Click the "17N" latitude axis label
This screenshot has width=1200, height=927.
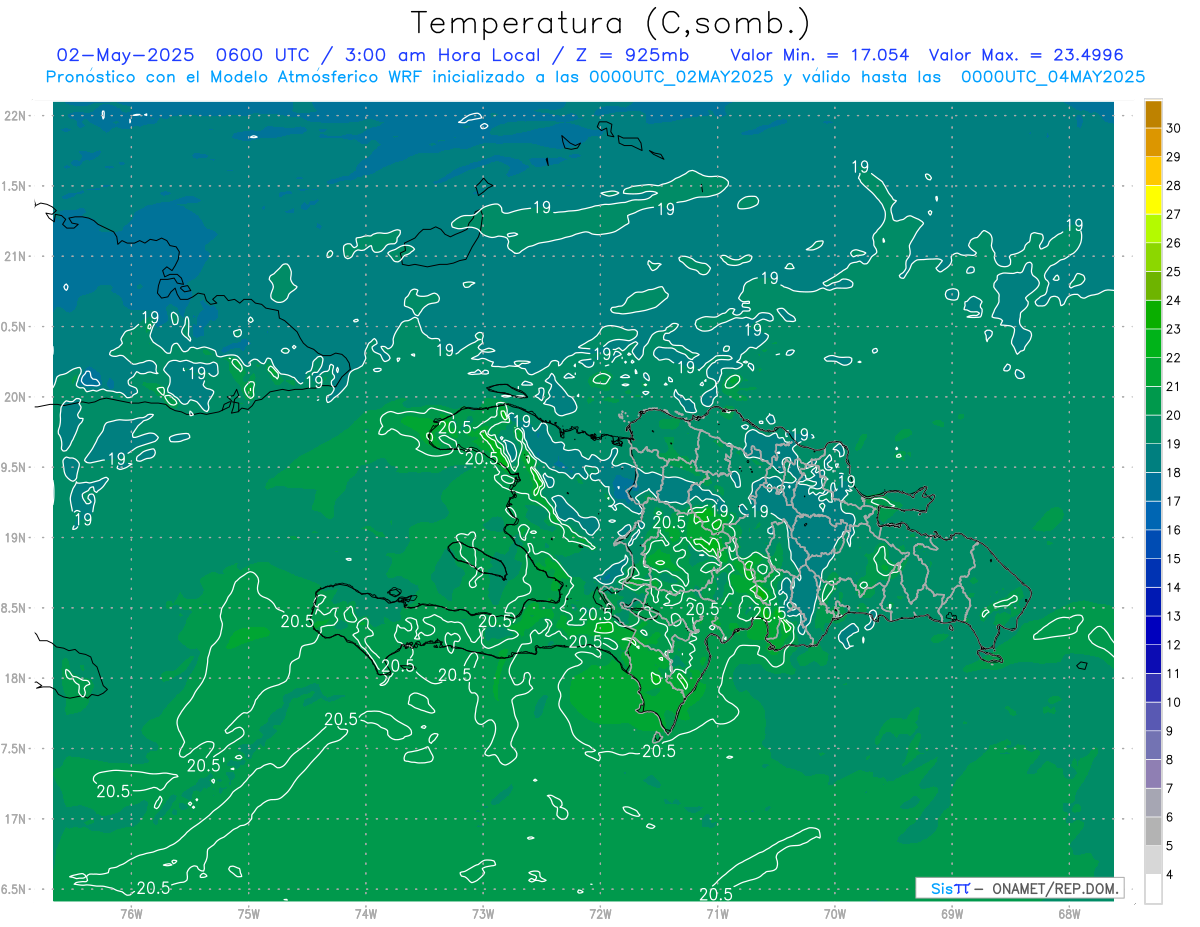pos(17,819)
